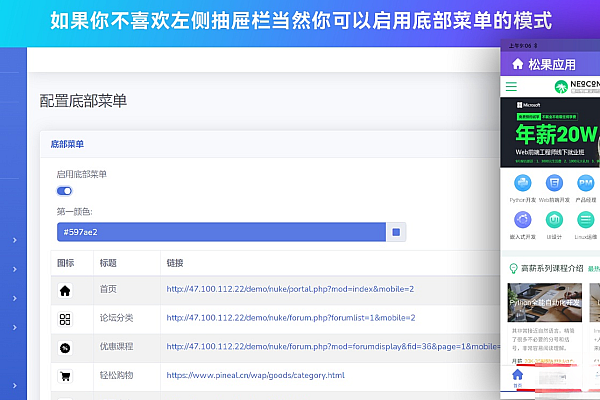600x400 pixels.
Task: Tap the clock time in the phone status bar
Action: (520, 46)
